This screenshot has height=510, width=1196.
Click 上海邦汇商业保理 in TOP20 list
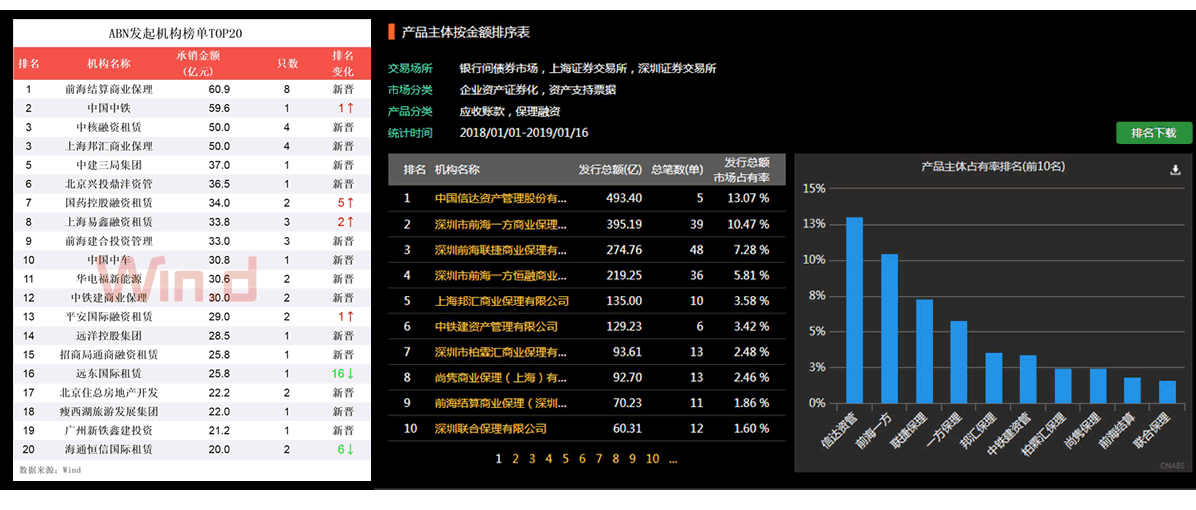(x=109, y=146)
